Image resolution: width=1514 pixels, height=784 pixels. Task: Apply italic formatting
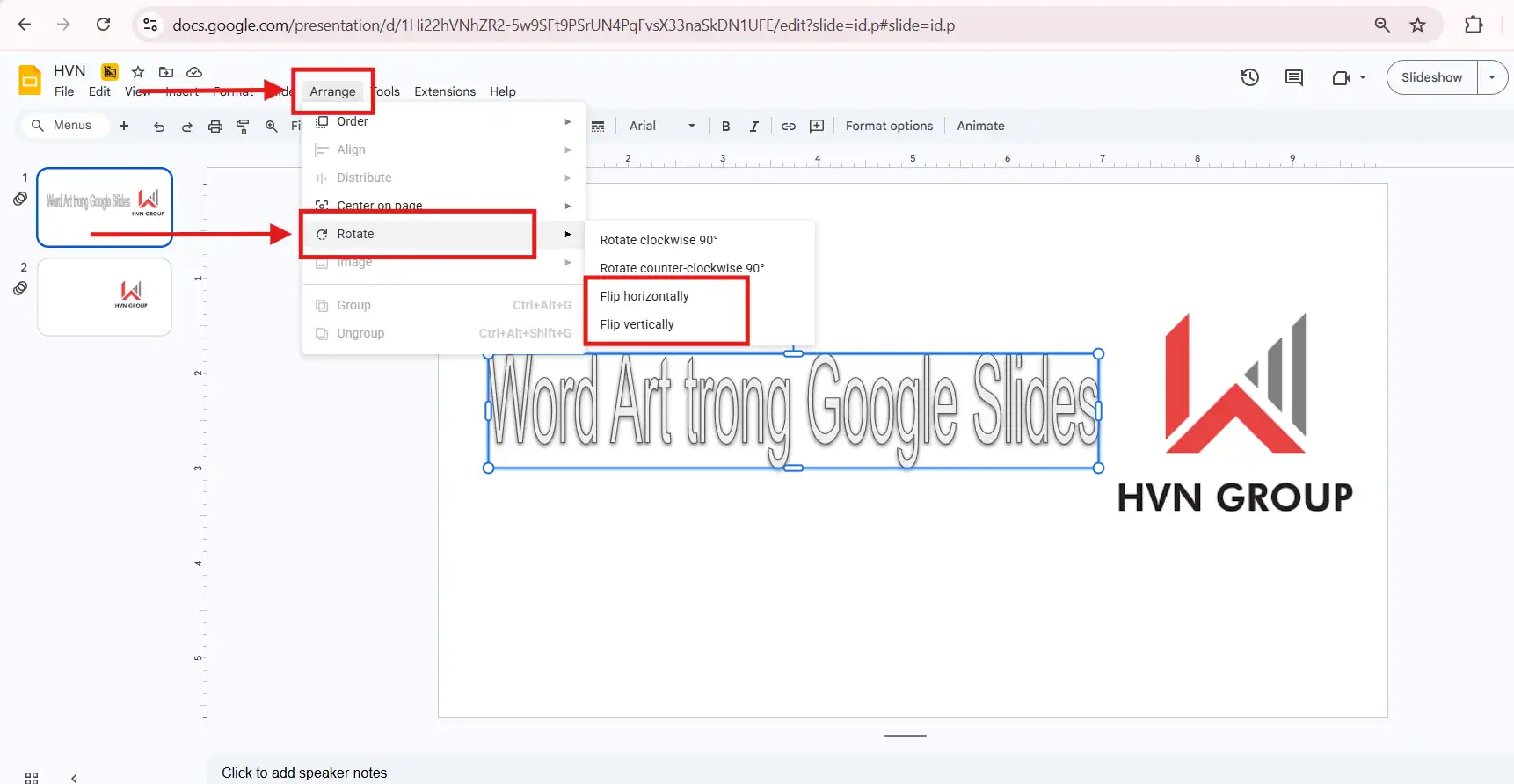coord(754,127)
